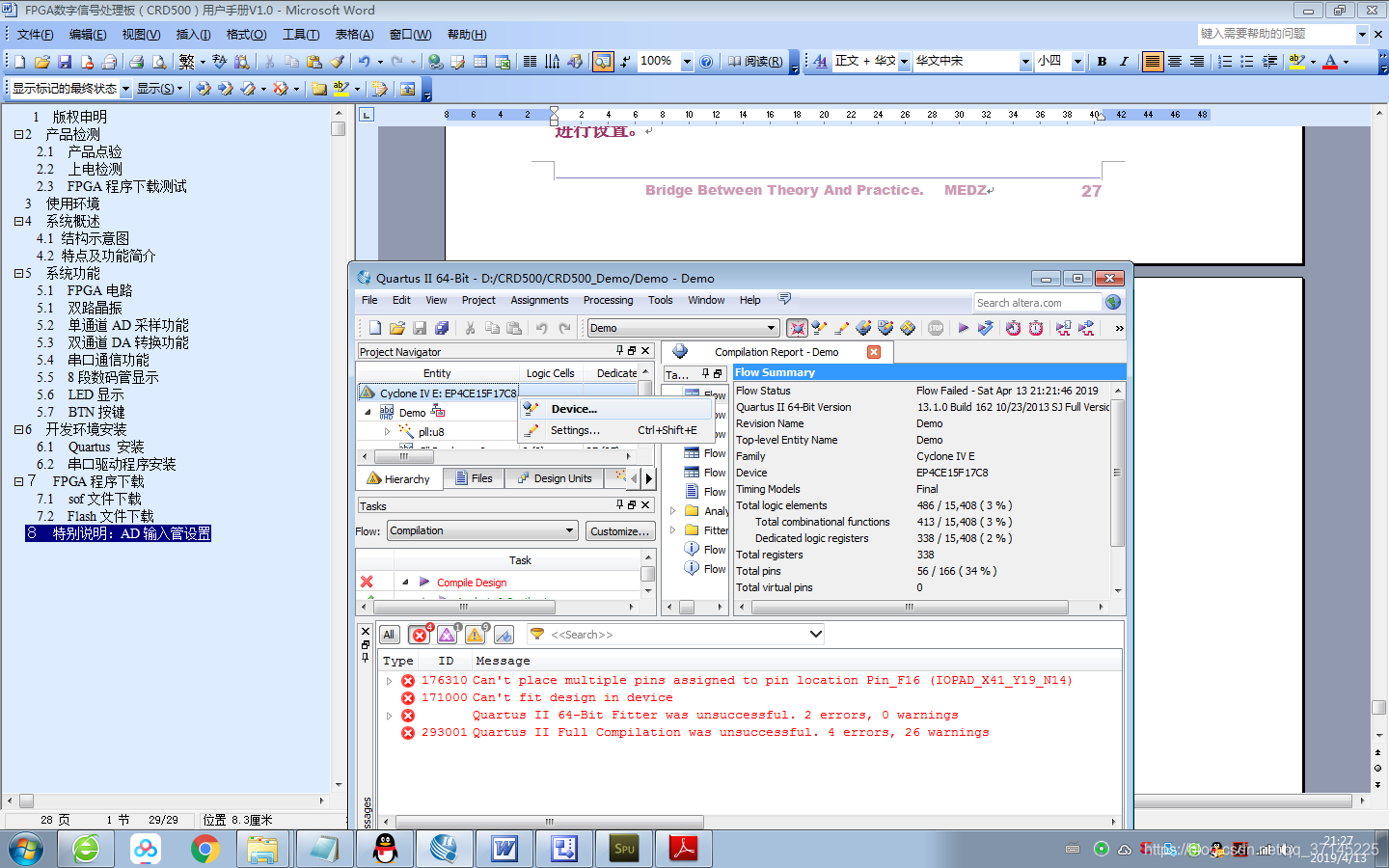Filter messages to errors only
This screenshot has height=868, width=1389.
420,635
